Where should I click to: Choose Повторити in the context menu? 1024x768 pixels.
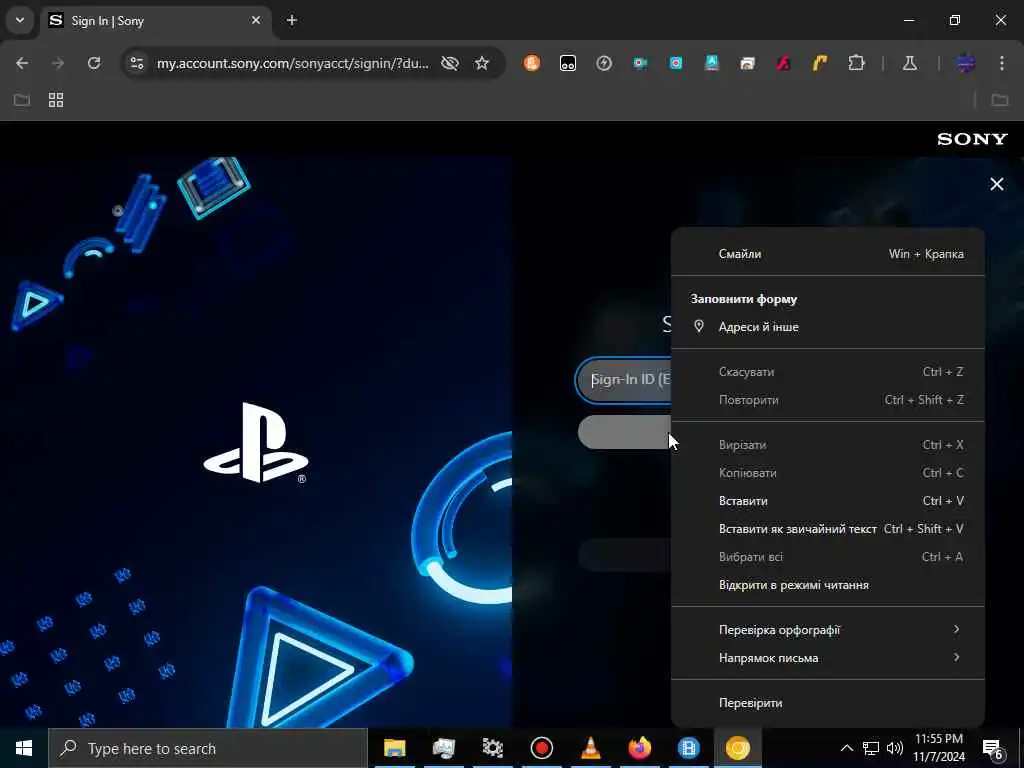point(828,400)
